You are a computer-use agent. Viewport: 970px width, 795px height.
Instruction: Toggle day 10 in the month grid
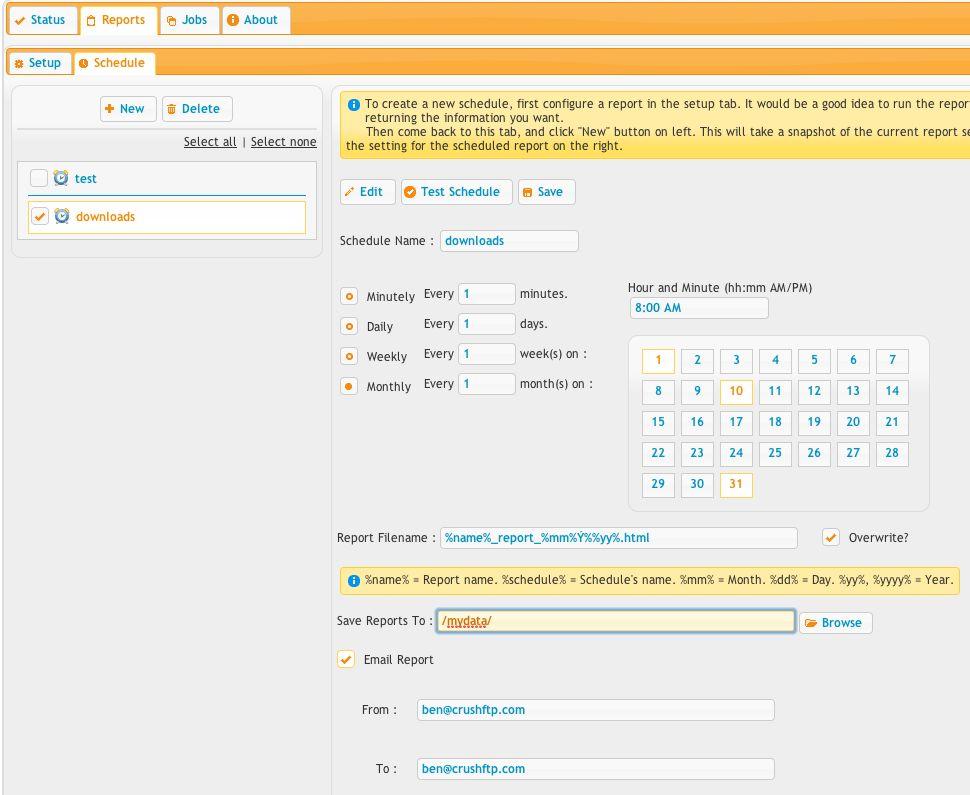click(736, 392)
